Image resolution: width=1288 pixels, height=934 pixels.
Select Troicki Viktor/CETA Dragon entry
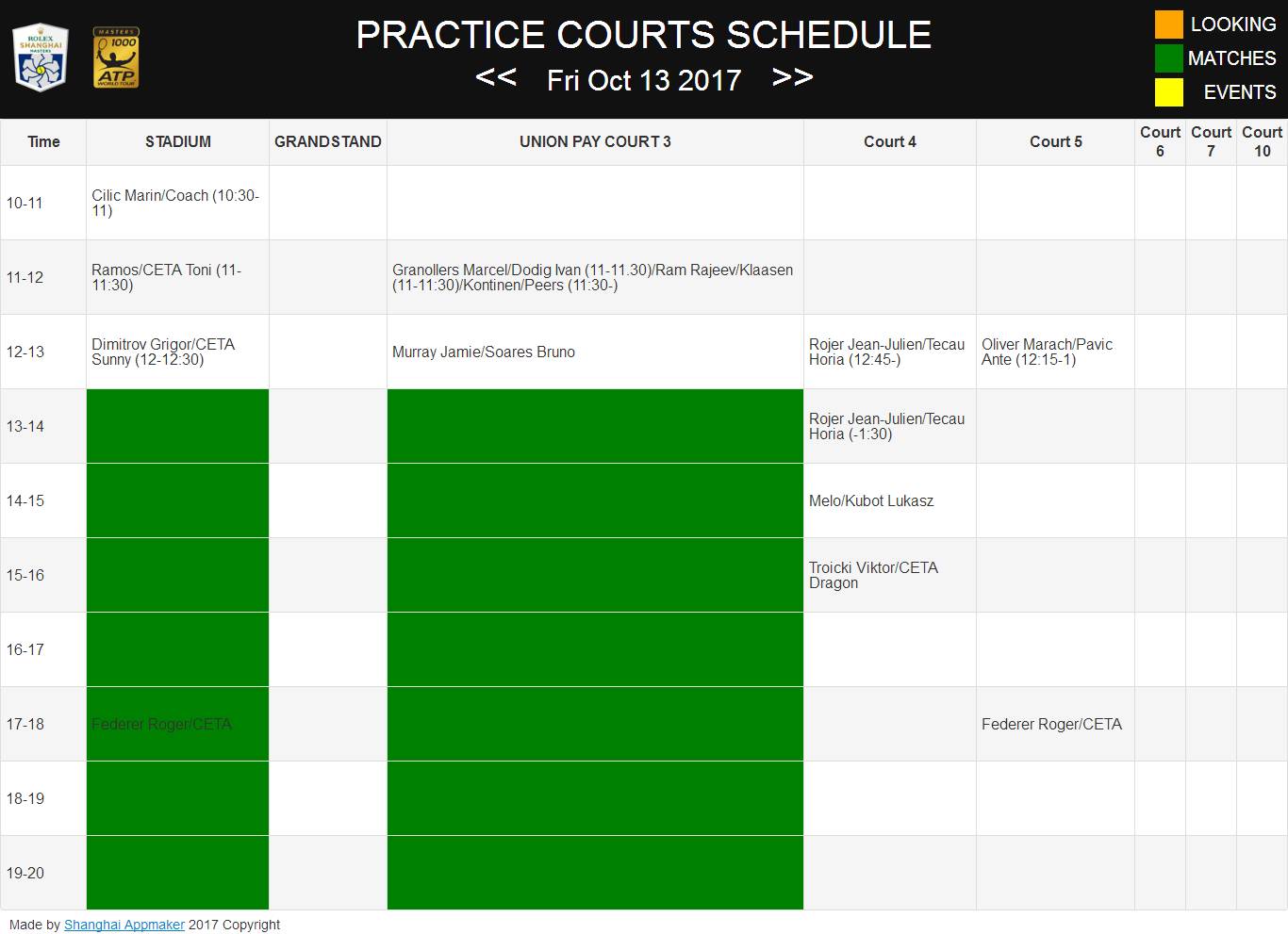pos(874,575)
